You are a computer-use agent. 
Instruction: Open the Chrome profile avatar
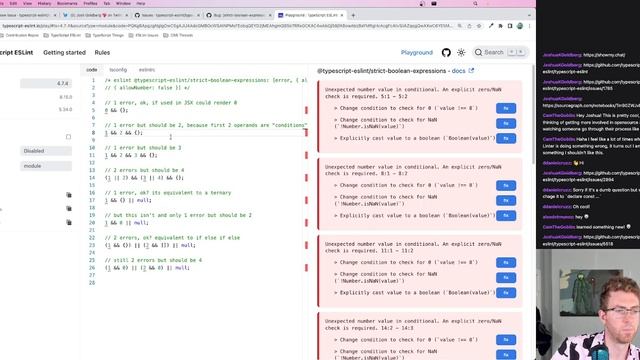[520, 26]
